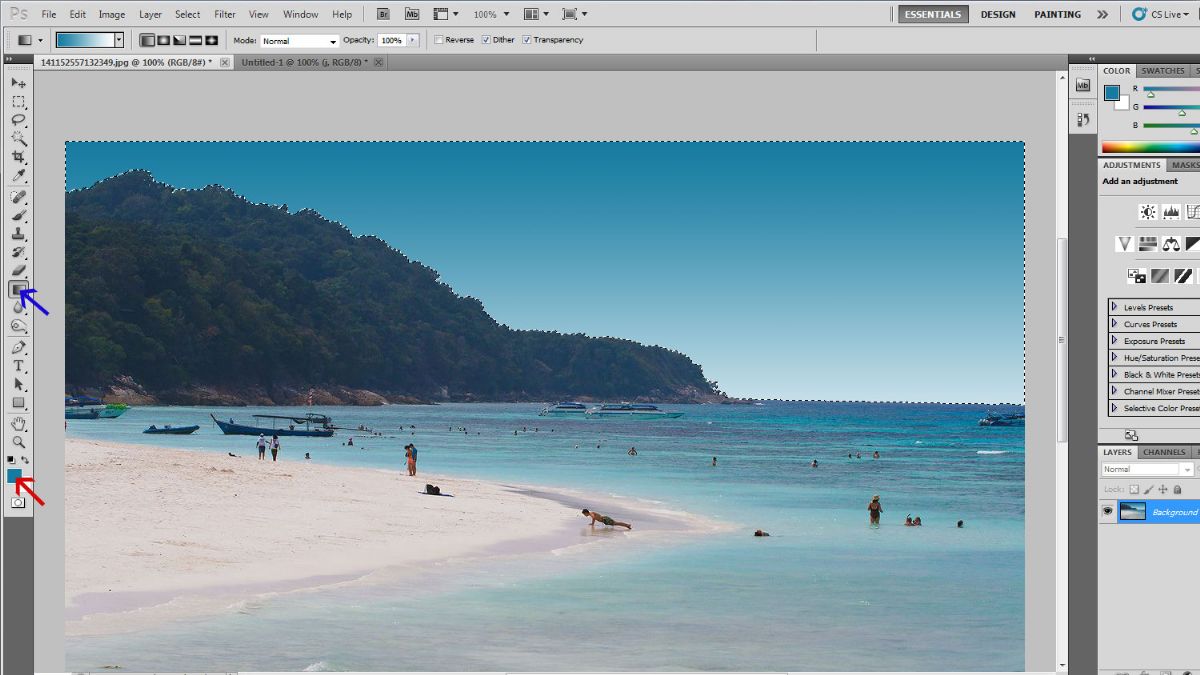Open the Filter menu
1200x675 pixels.
(225, 14)
